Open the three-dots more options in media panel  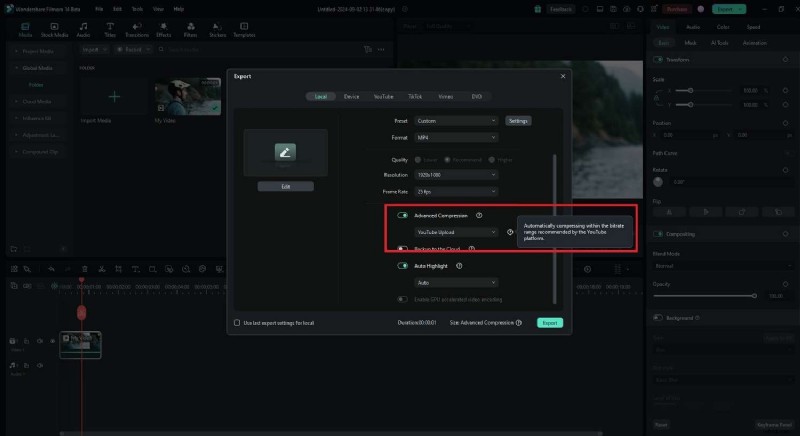pyautogui.click(x=381, y=49)
